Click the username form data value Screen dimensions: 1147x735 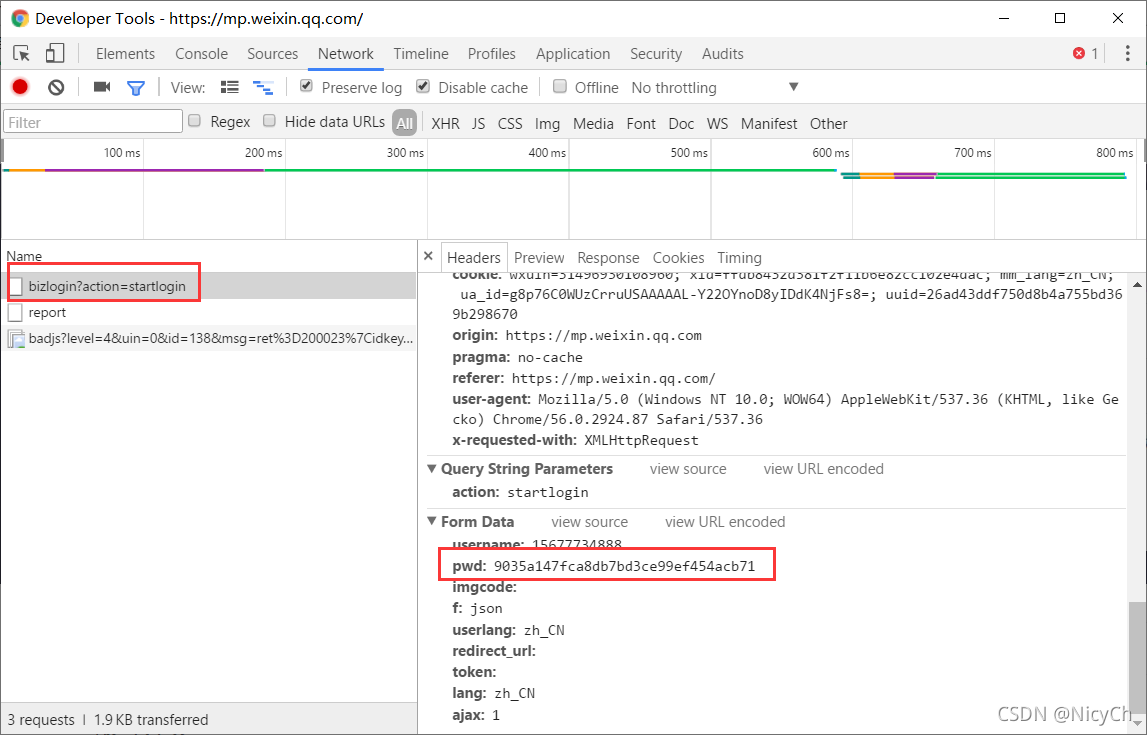[576, 545]
